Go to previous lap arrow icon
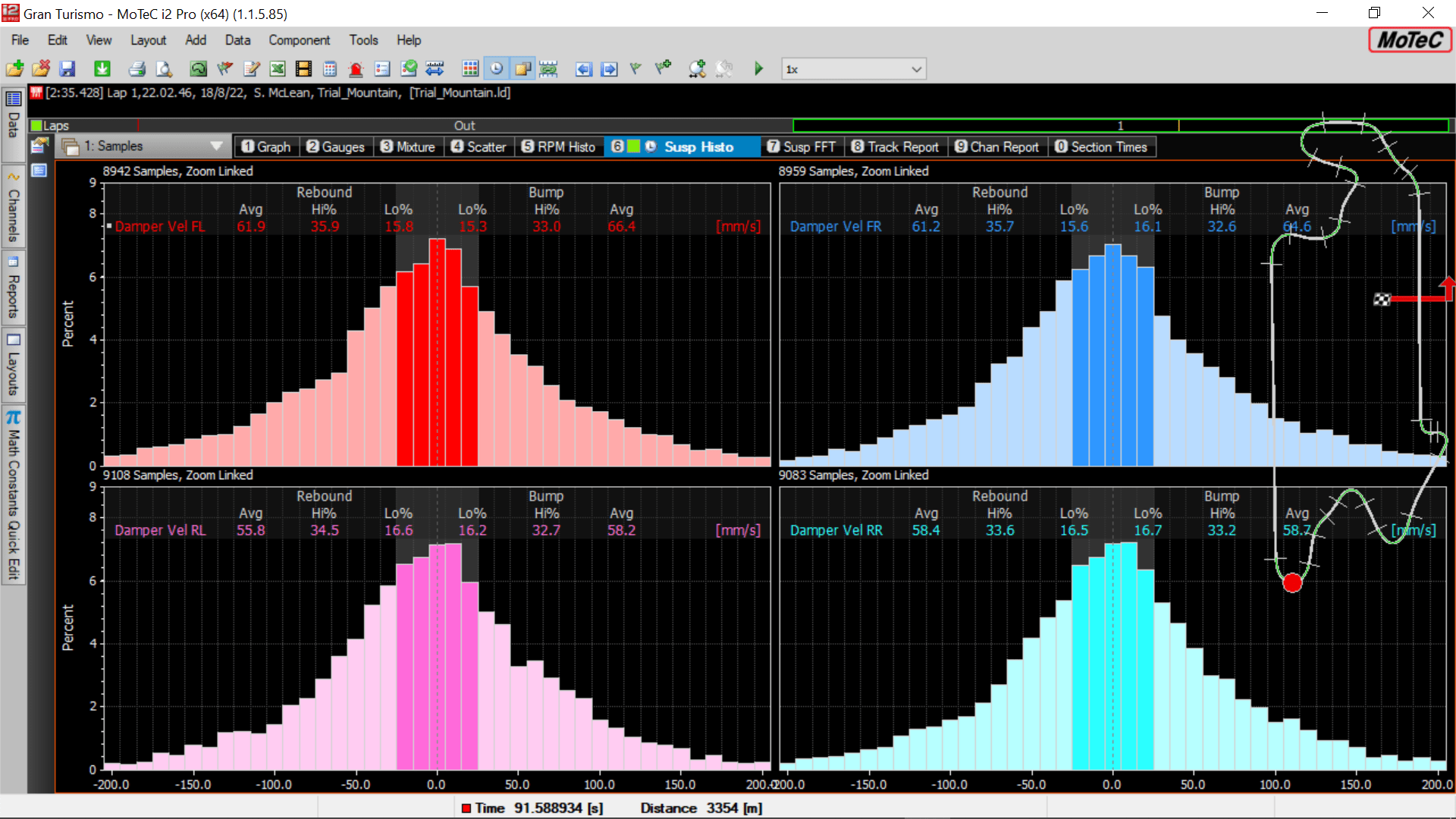1456x819 pixels. click(583, 69)
